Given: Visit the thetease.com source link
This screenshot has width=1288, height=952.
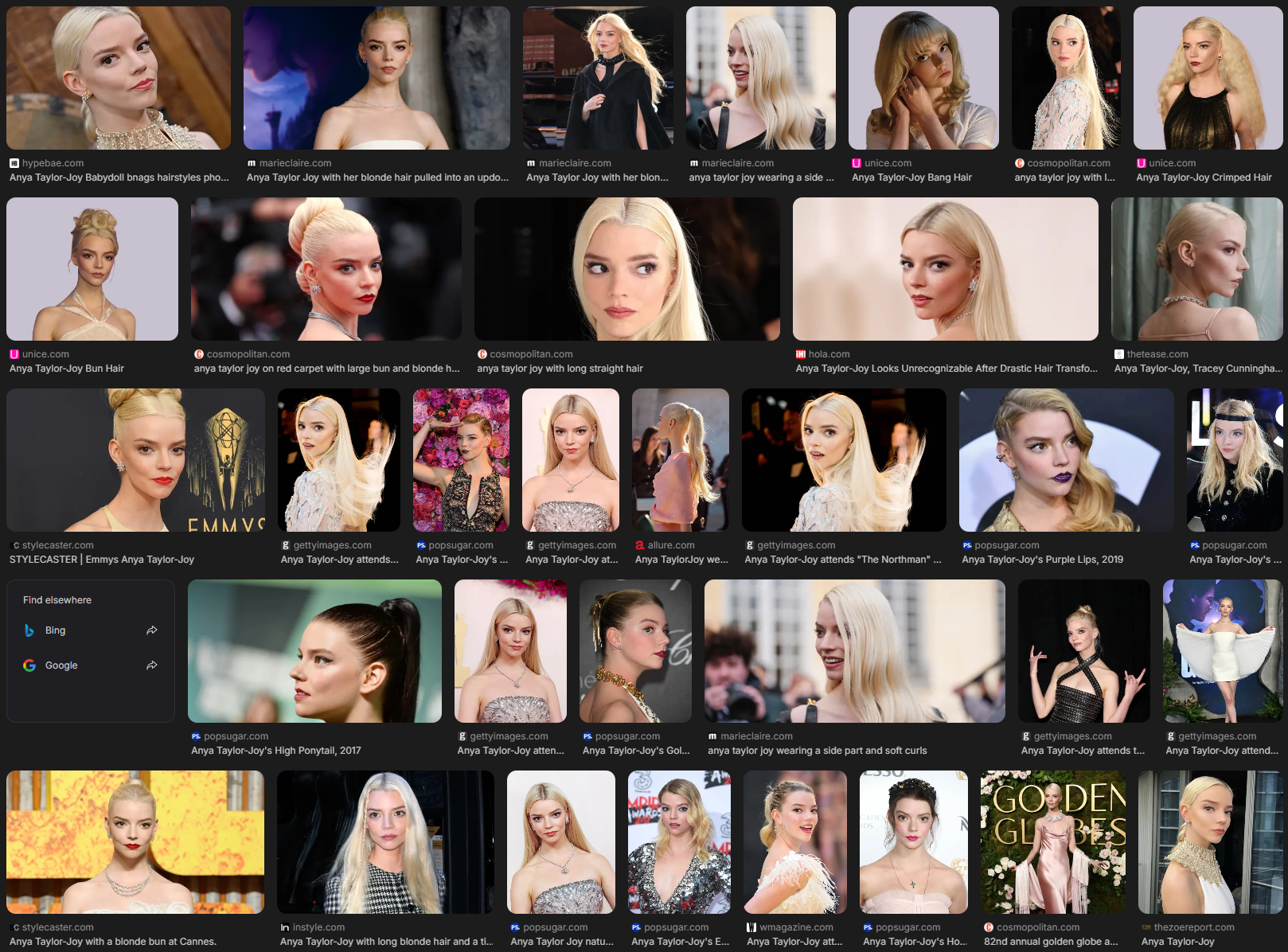Looking at the screenshot, I should coord(1157,354).
